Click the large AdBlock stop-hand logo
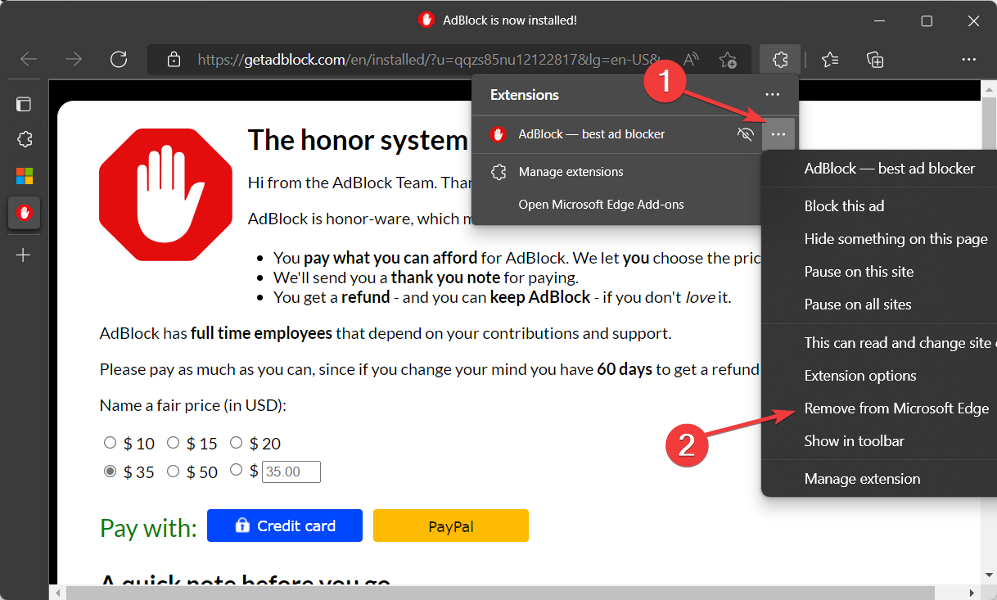 [x=165, y=194]
